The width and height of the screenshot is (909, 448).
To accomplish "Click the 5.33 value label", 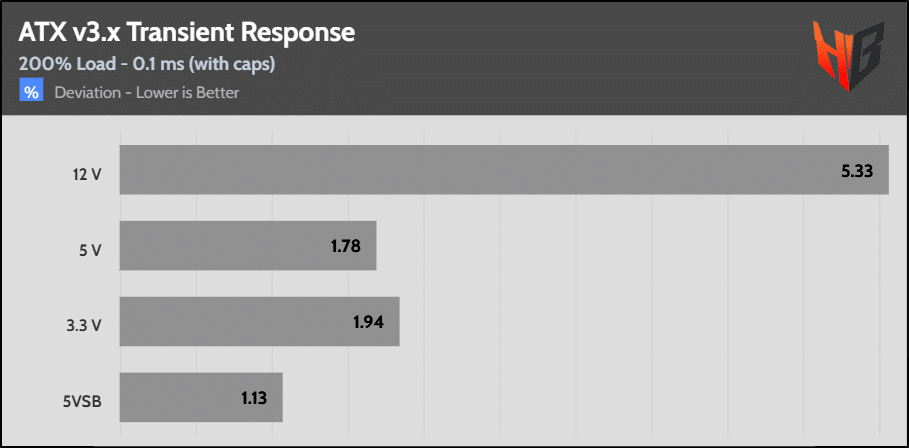I will coord(858,171).
